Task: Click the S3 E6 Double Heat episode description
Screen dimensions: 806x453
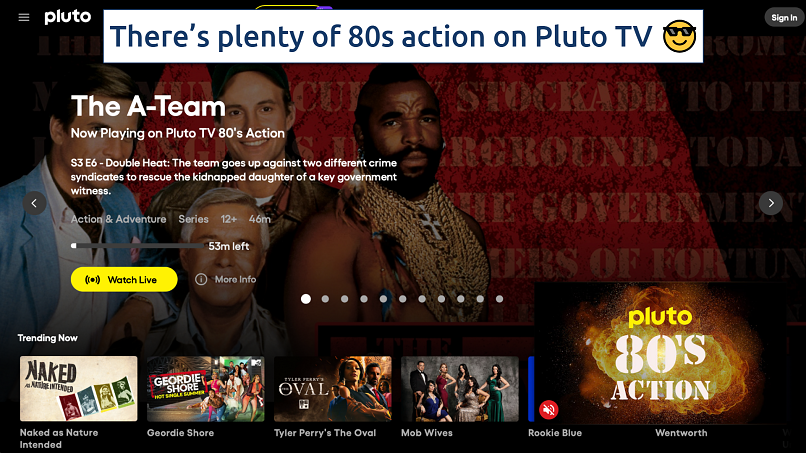Action: click(x=234, y=177)
